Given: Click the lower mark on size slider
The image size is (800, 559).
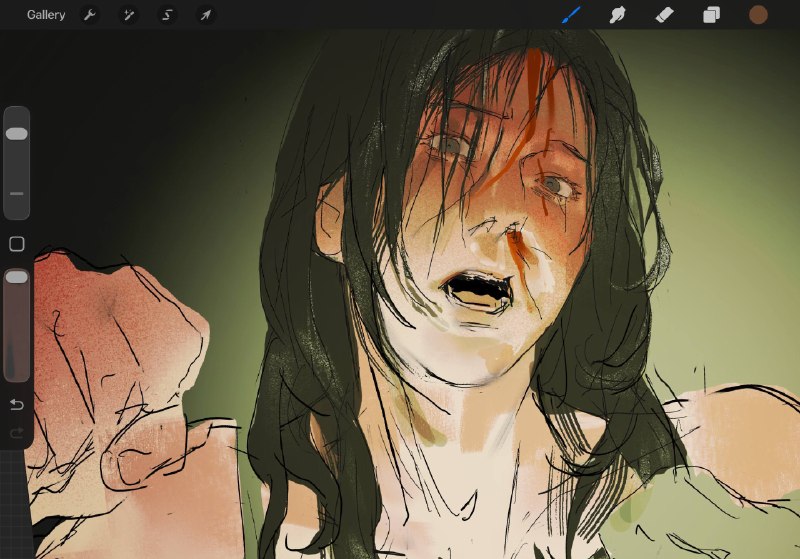Looking at the screenshot, I should click(16, 194).
